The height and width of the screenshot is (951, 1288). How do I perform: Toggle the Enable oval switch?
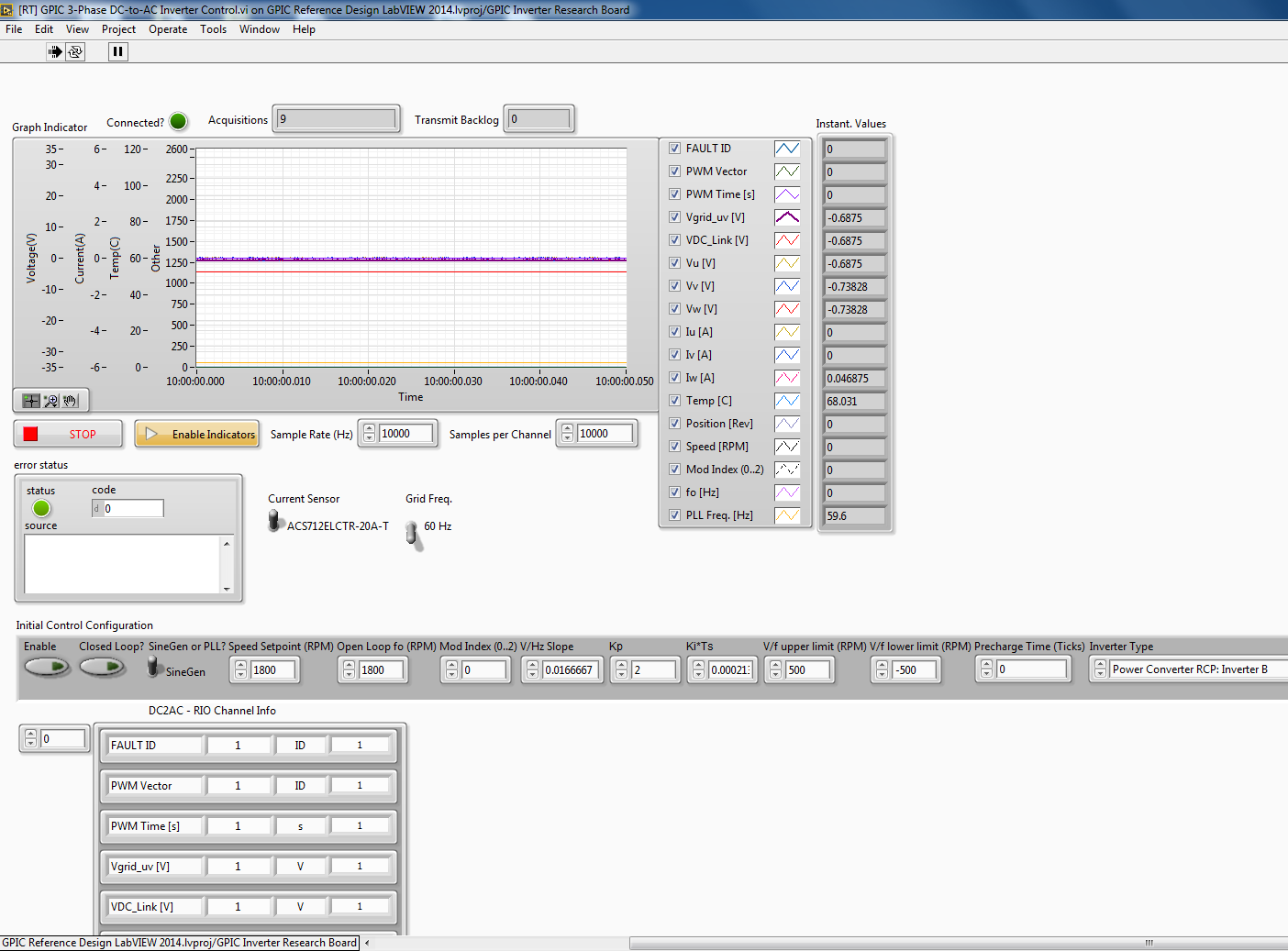47,667
